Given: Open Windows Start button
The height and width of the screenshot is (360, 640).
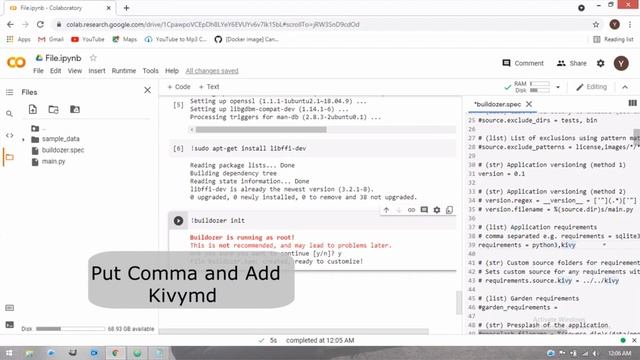Looking at the screenshot, I should point(9,353).
